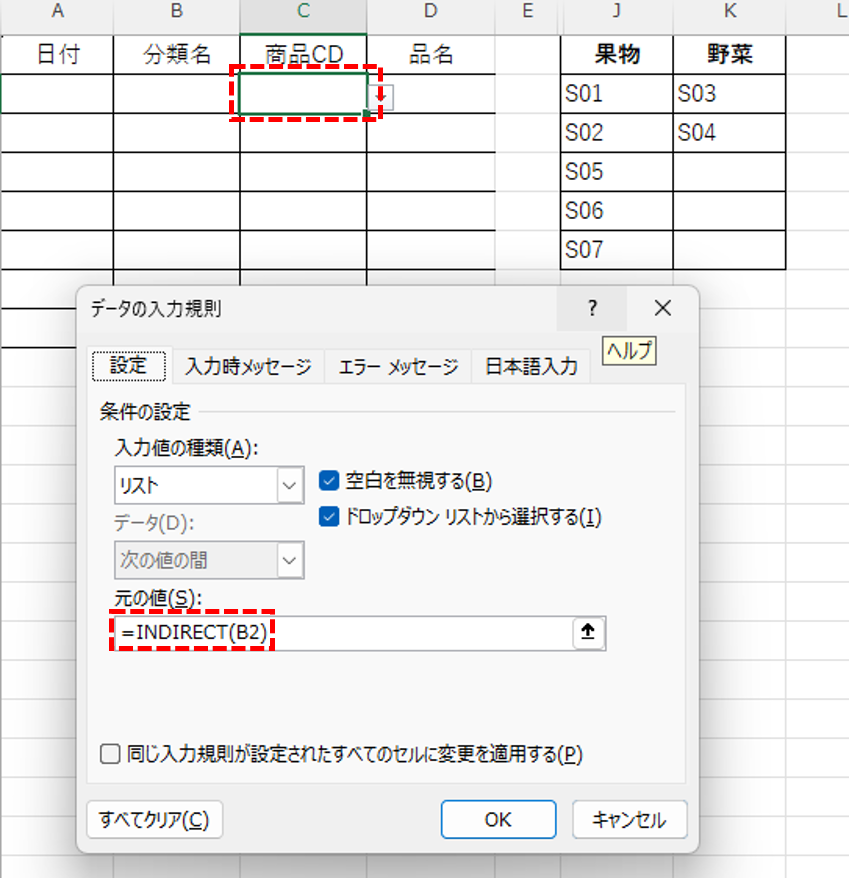Select the 商品CD header cell
This screenshot has height=878, width=849.
point(303,54)
